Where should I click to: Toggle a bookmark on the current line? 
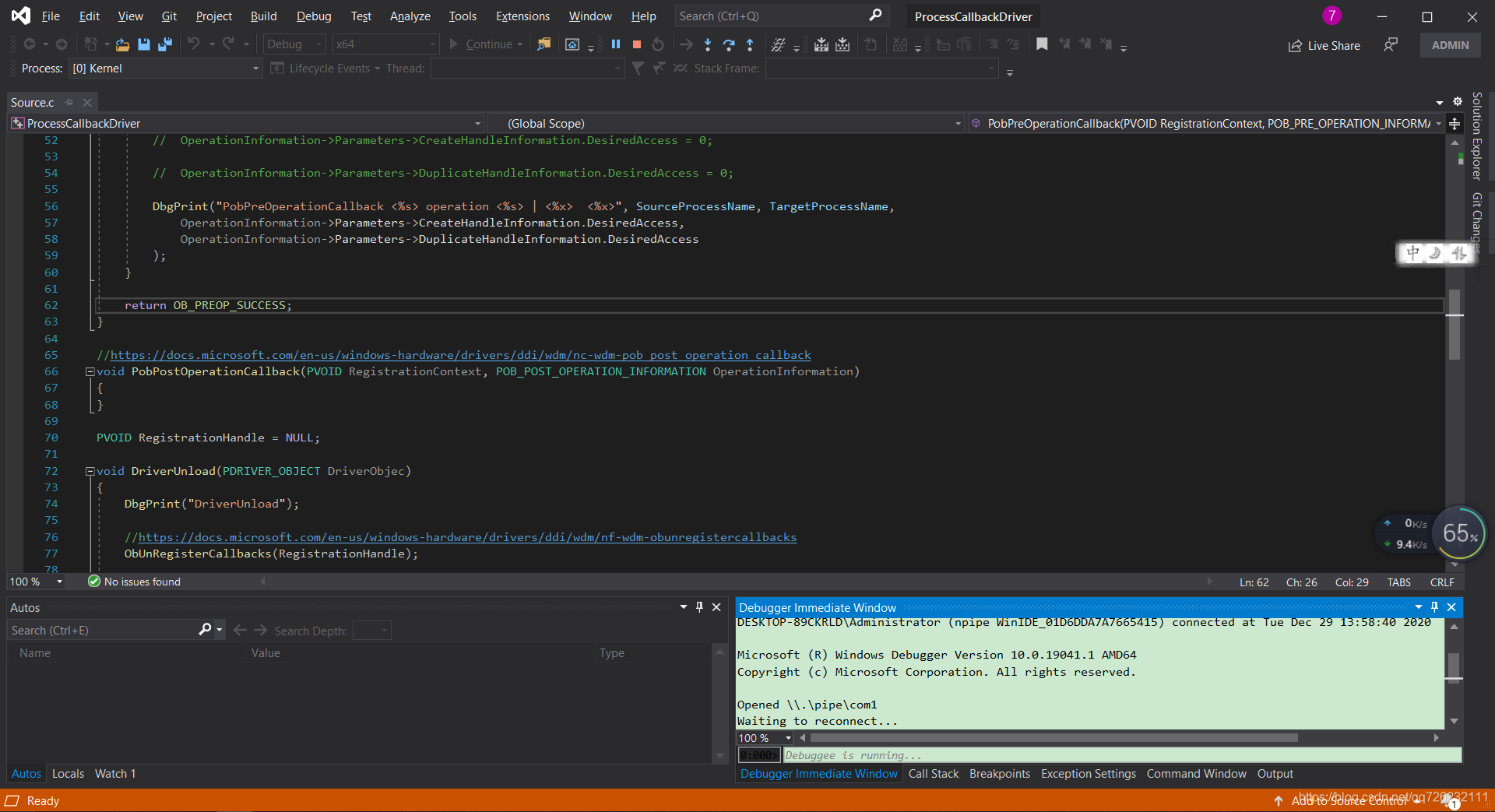point(1042,44)
